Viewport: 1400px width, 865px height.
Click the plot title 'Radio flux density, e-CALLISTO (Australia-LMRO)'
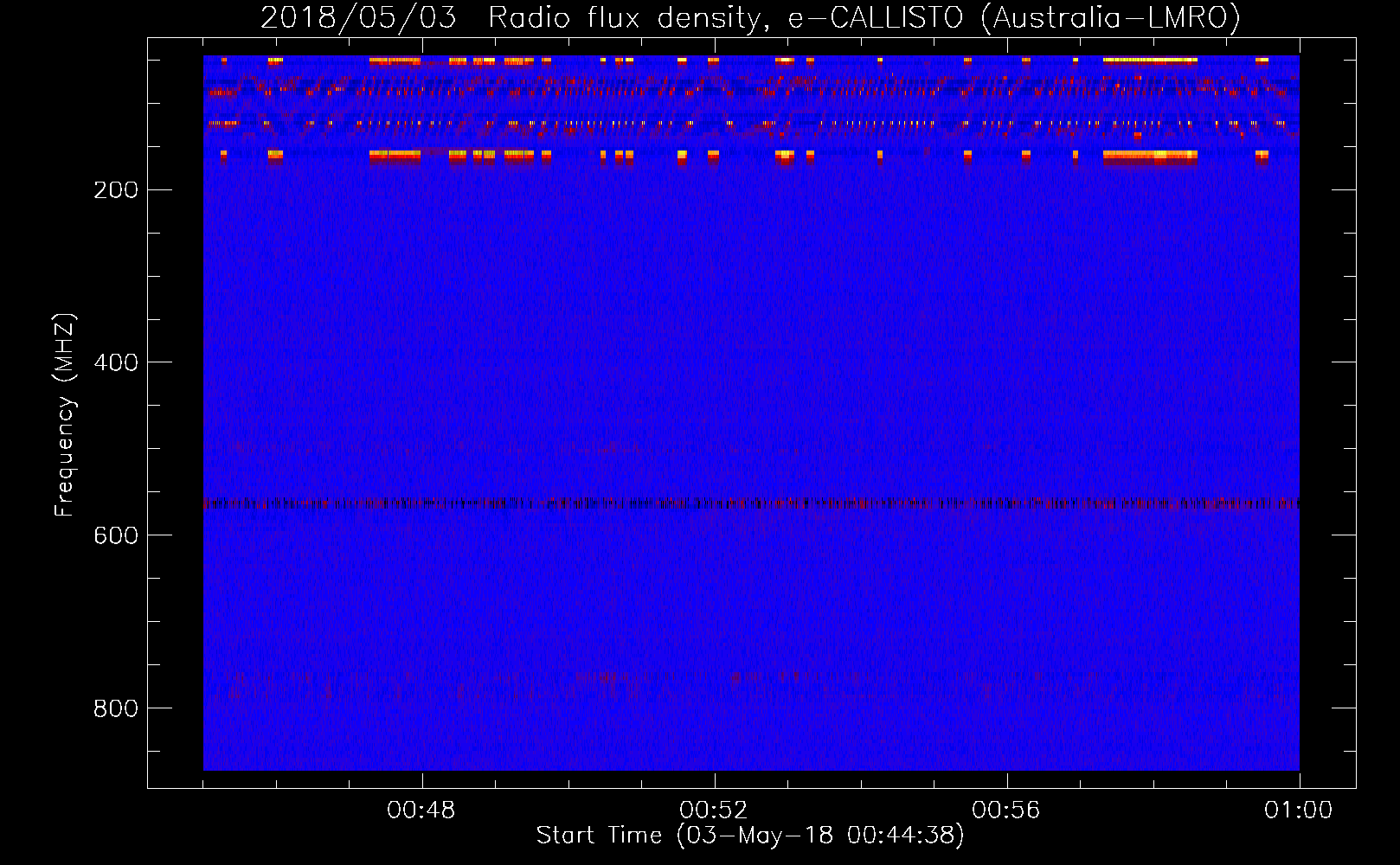click(864, 17)
